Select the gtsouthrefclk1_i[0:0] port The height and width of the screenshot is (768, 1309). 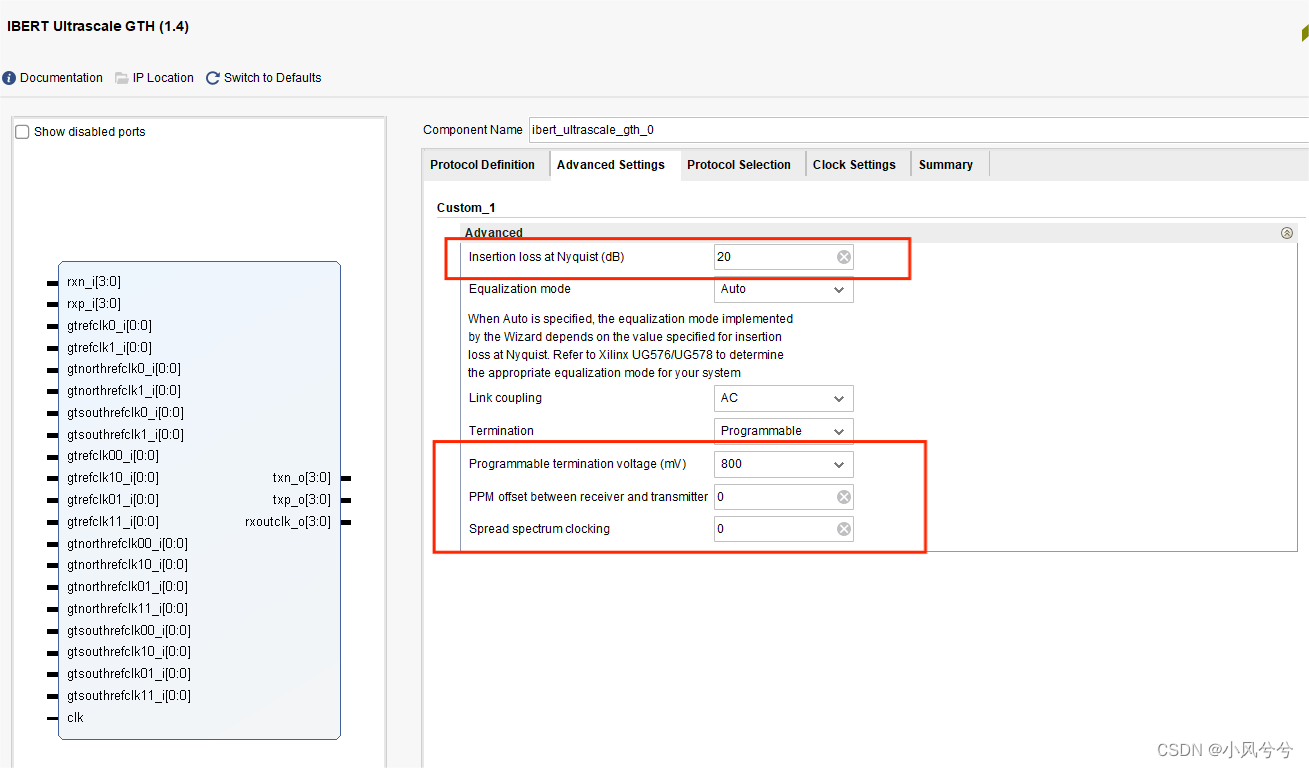tap(126, 435)
